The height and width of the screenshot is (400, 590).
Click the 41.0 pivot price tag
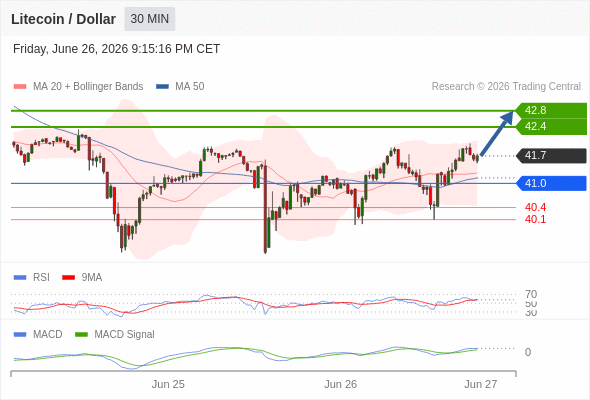pos(551,183)
